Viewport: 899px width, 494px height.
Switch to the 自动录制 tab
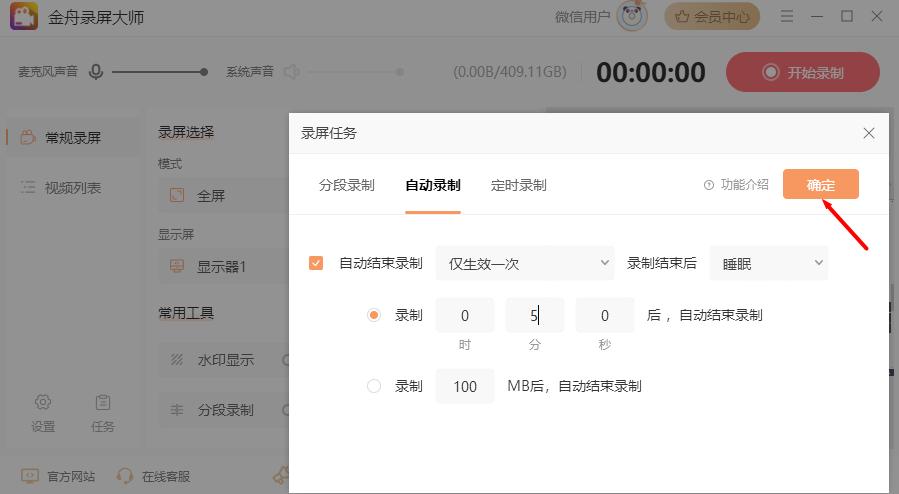(x=433, y=185)
